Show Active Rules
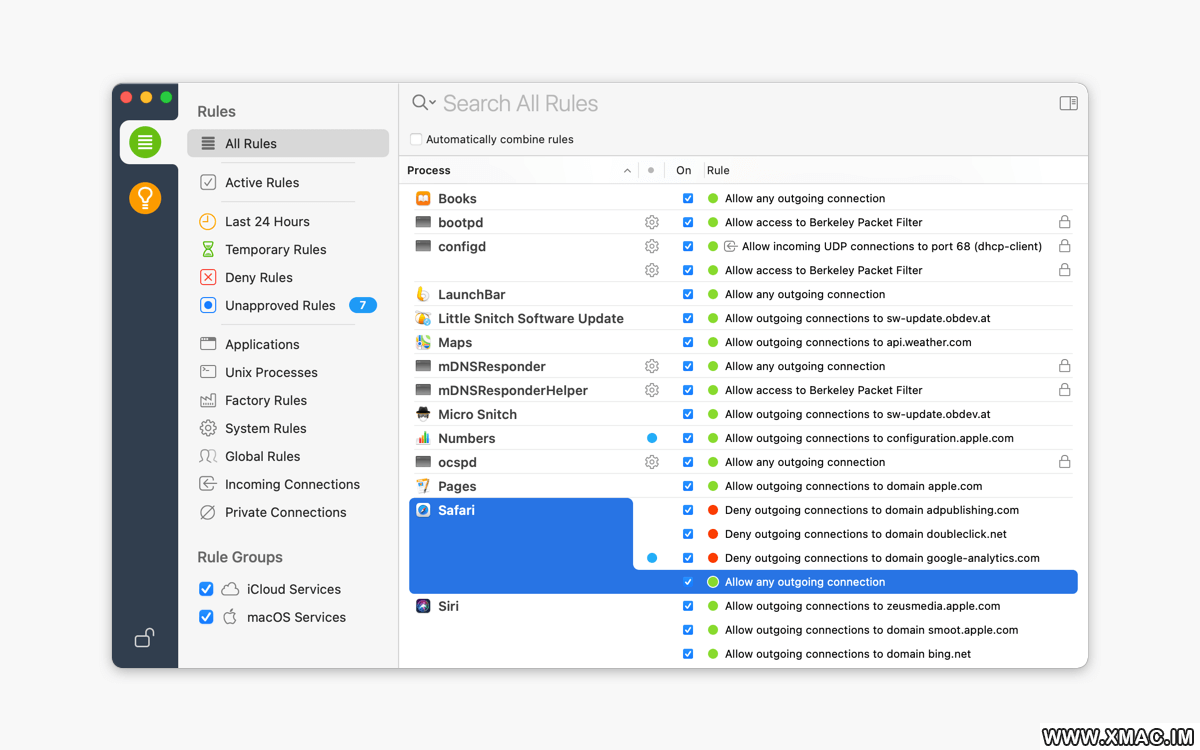Image resolution: width=1200 pixels, height=750 pixels. tap(262, 182)
